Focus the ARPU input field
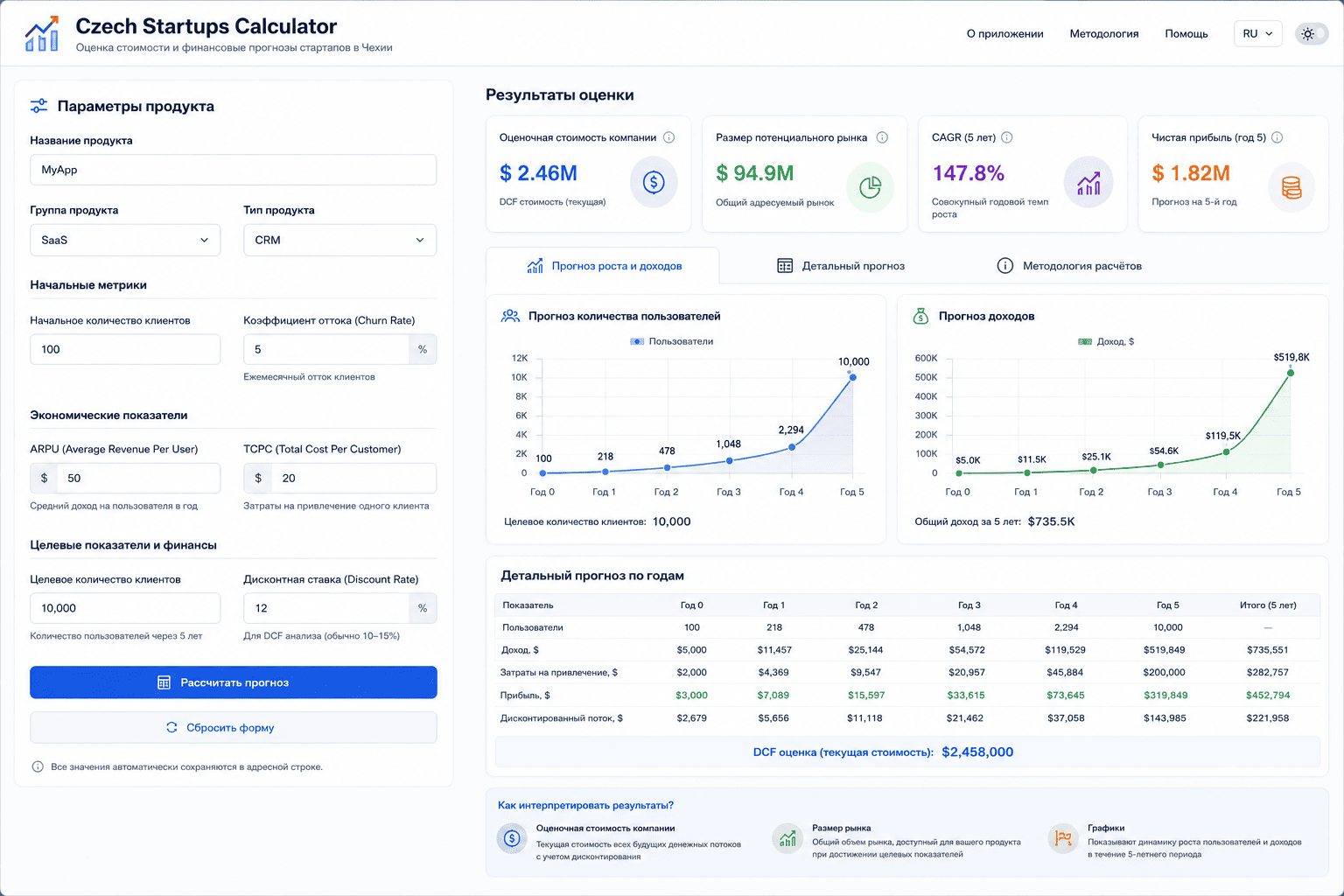 pyautogui.click(x=138, y=479)
